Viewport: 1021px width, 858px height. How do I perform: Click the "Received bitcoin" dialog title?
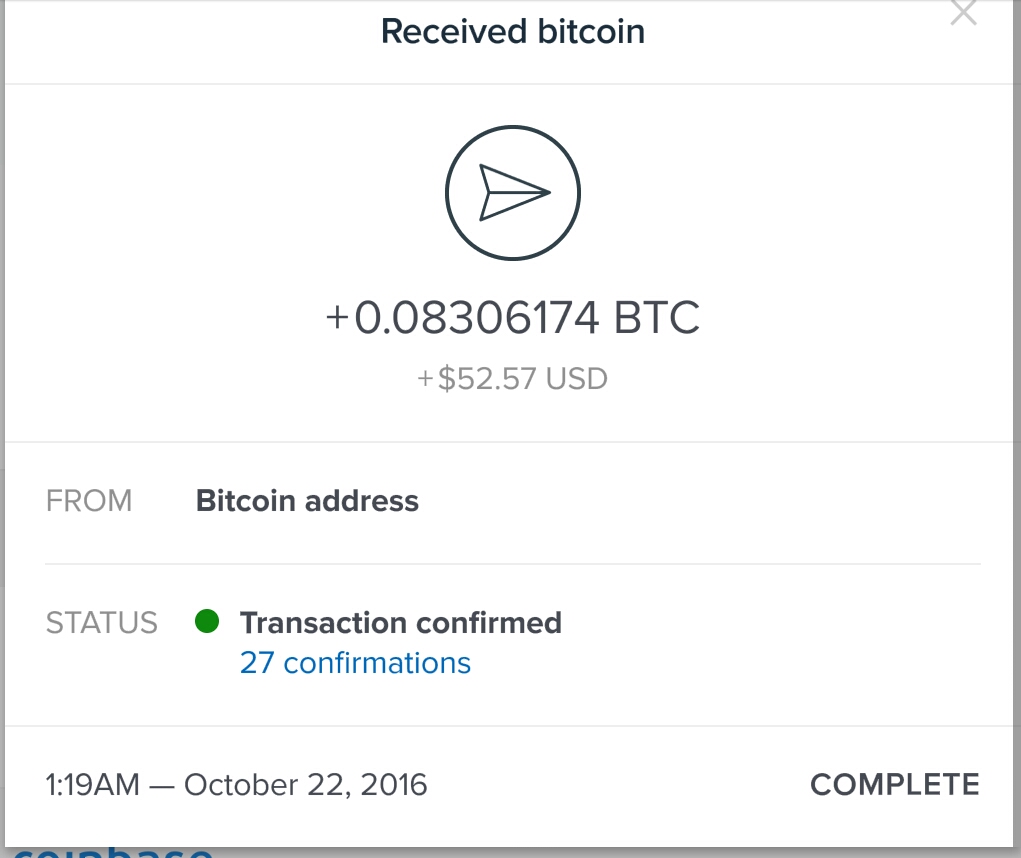click(x=513, y=32)
